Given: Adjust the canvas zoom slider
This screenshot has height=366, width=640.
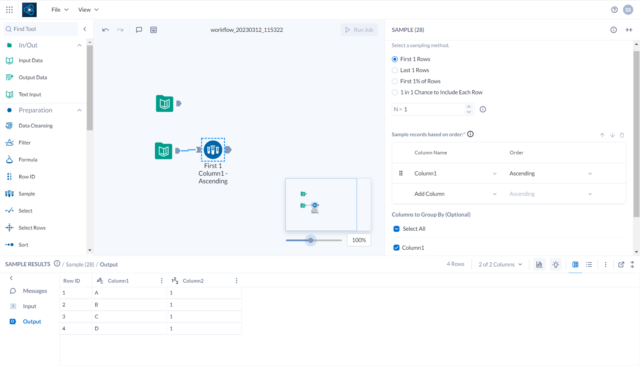Looking at the screenshot, I should (x=311, y=240).
